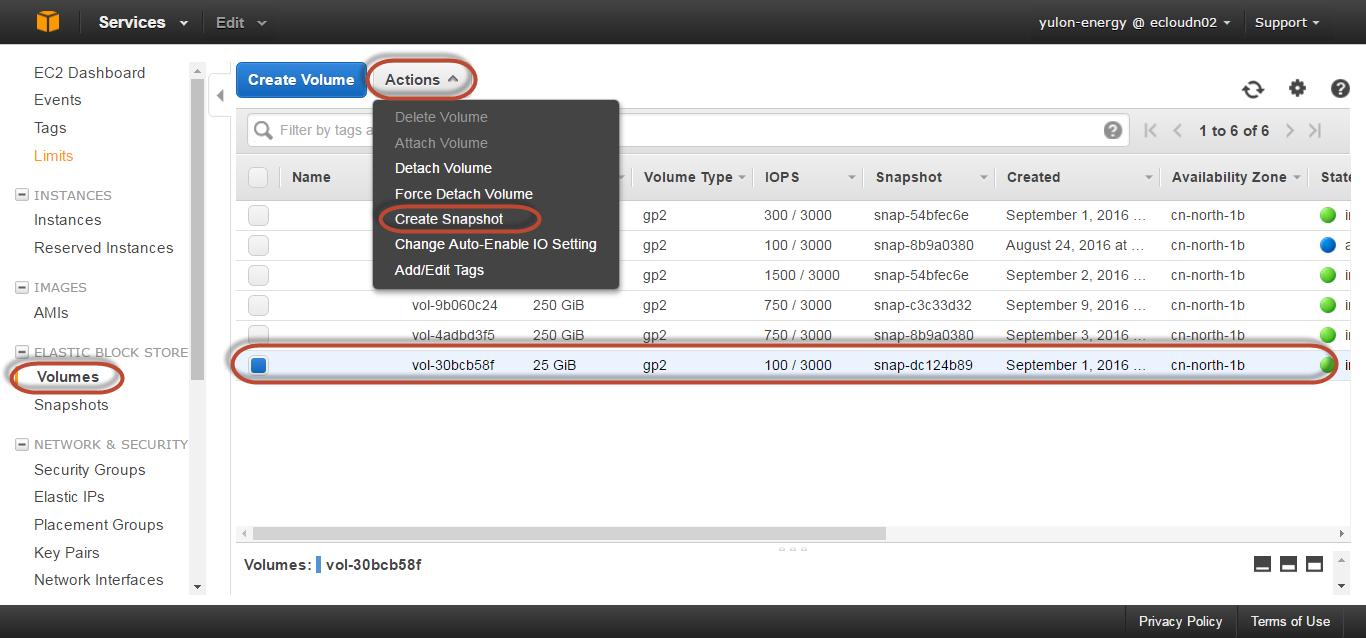The image size is (1366, 638).
Task: Select Detach Volume menu entry
Action: [x=443, y=168]
